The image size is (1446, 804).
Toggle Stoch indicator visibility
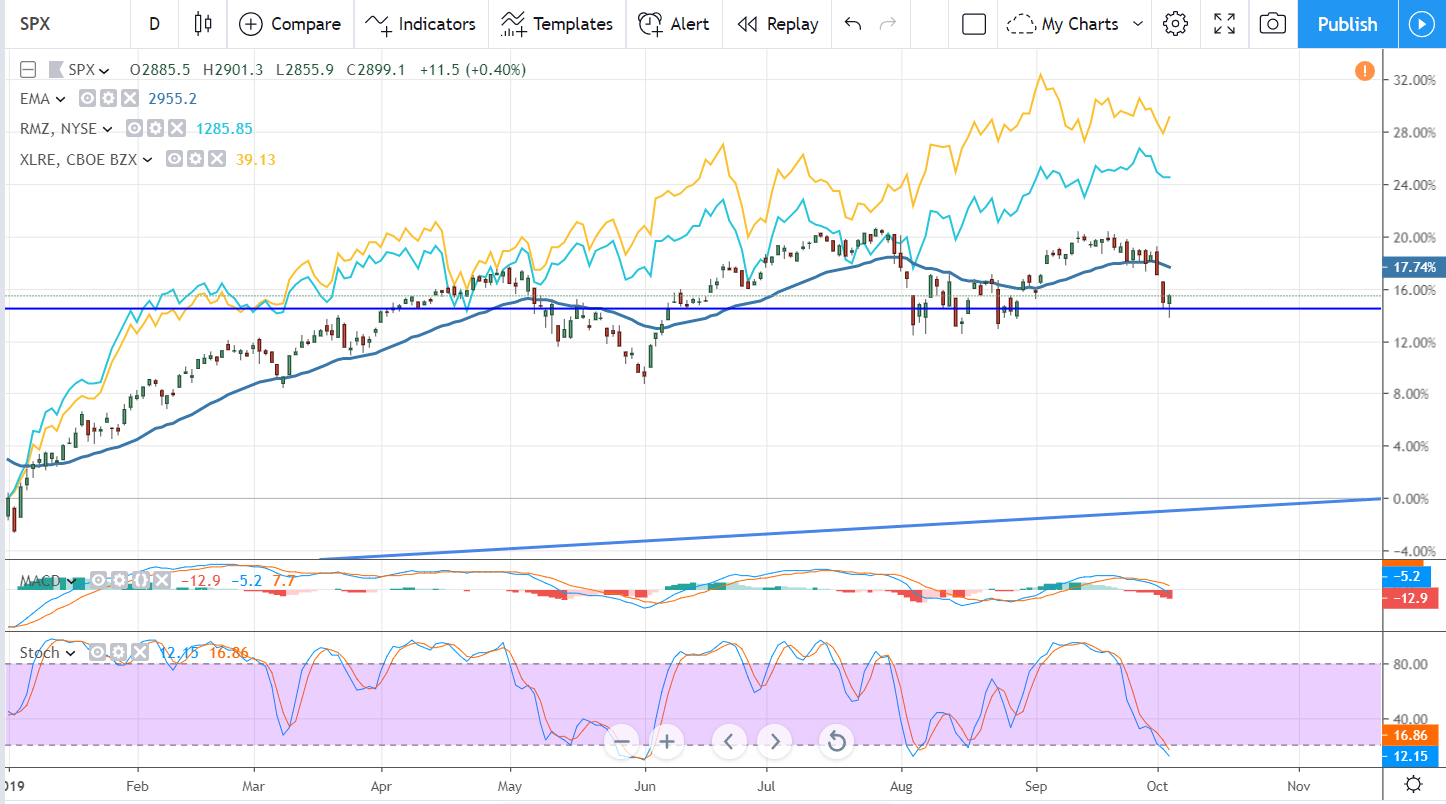(x=97, y=653)
